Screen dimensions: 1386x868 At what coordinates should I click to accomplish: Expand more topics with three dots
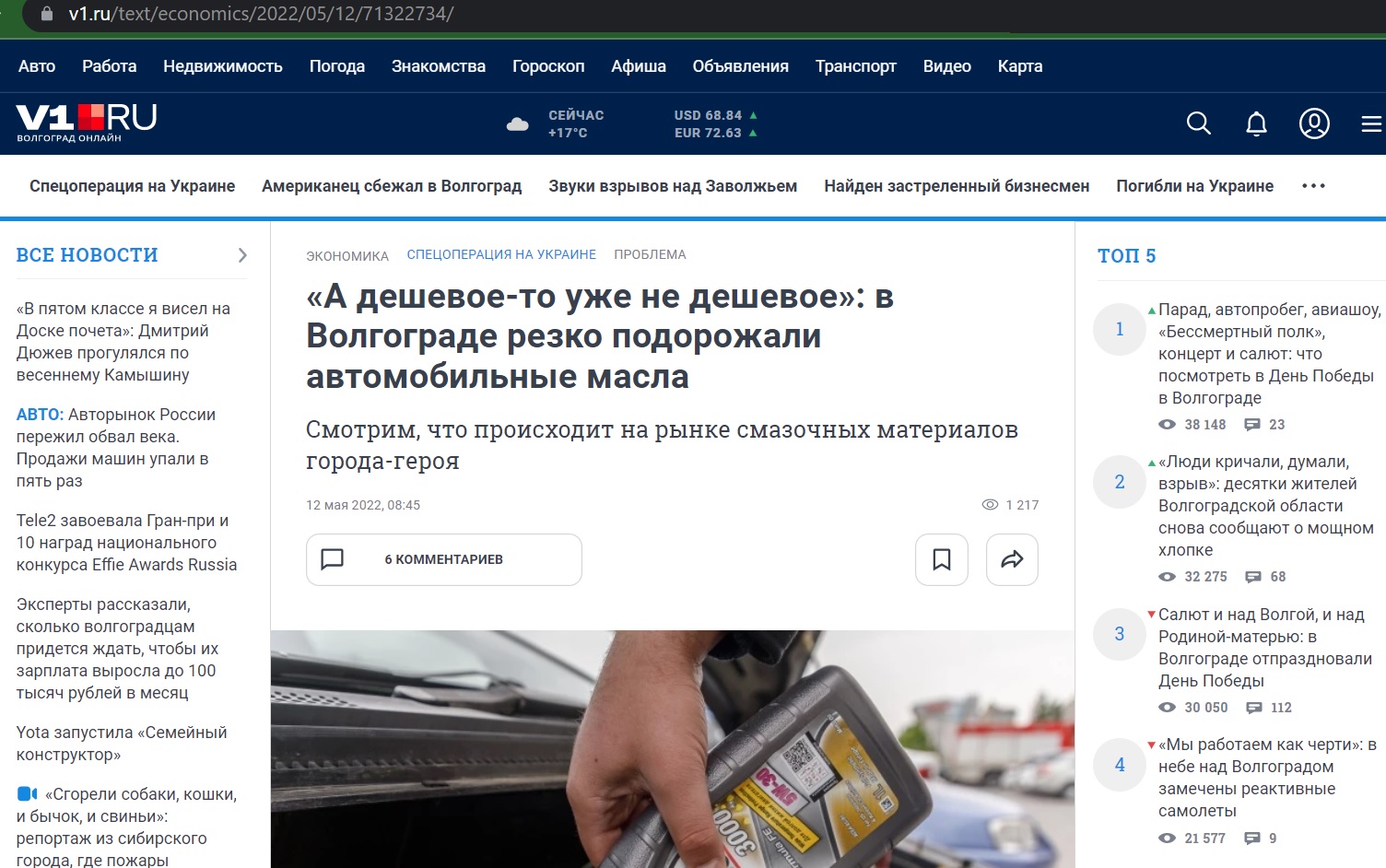tap(1313, 186)
